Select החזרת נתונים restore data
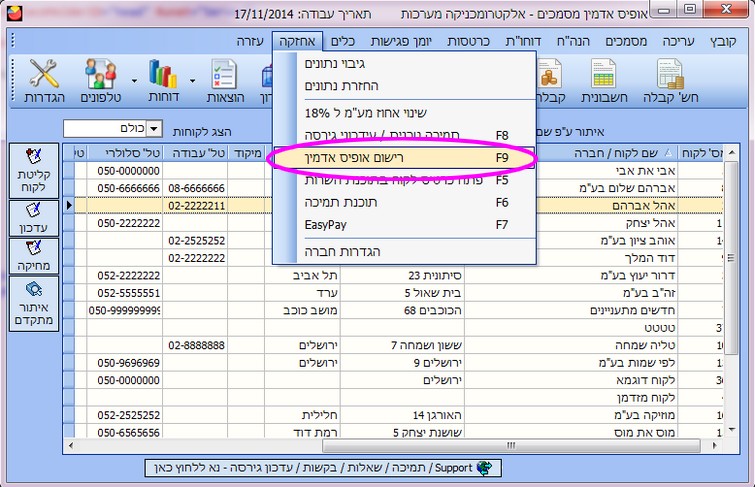755x487 pixels. pos(404,86)
